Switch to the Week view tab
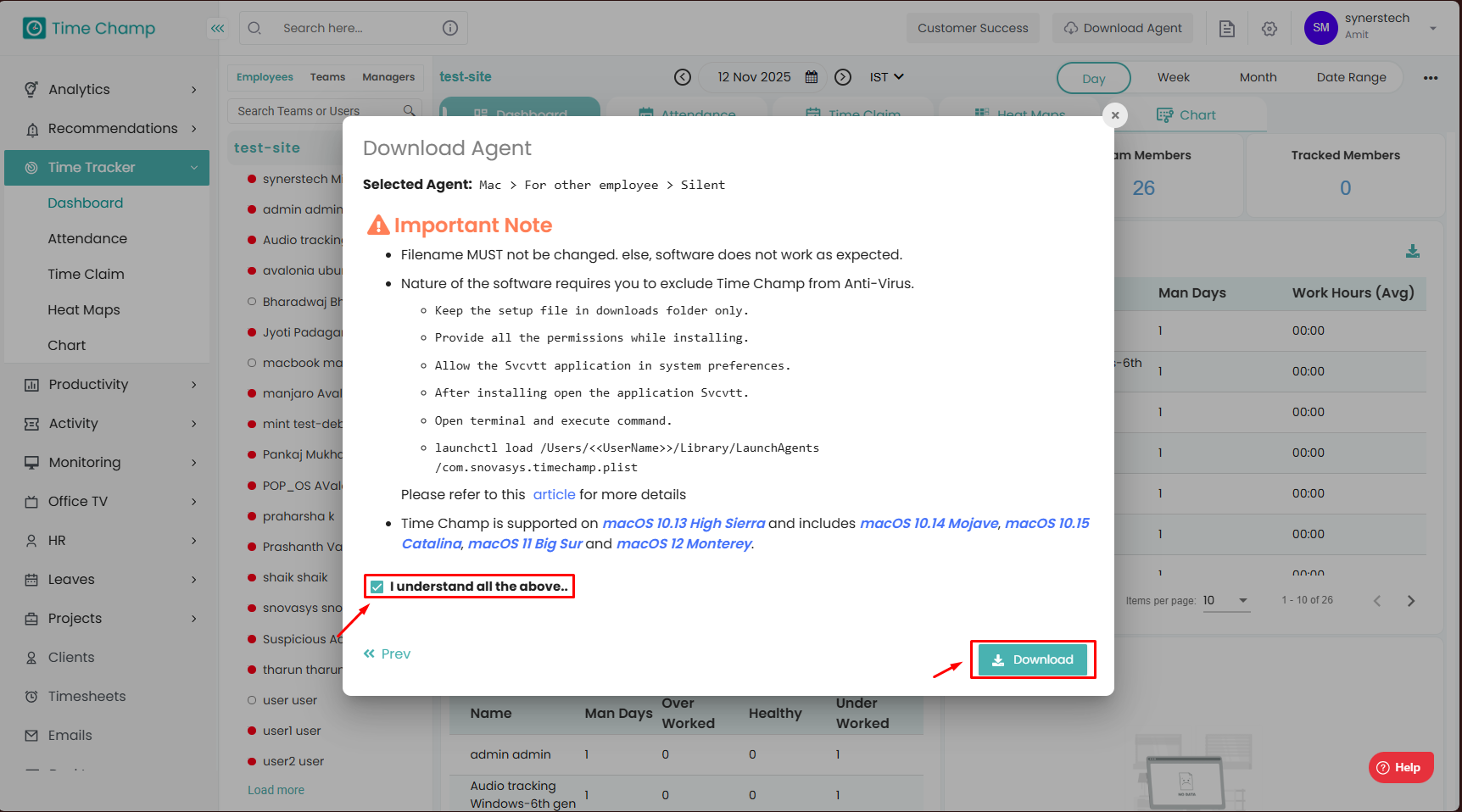 coord(1174,77)
